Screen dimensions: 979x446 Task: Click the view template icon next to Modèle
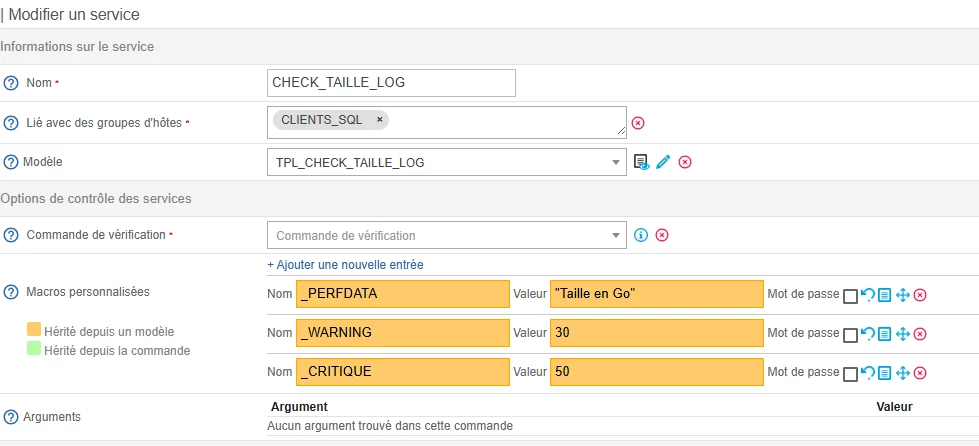(642, 162)
